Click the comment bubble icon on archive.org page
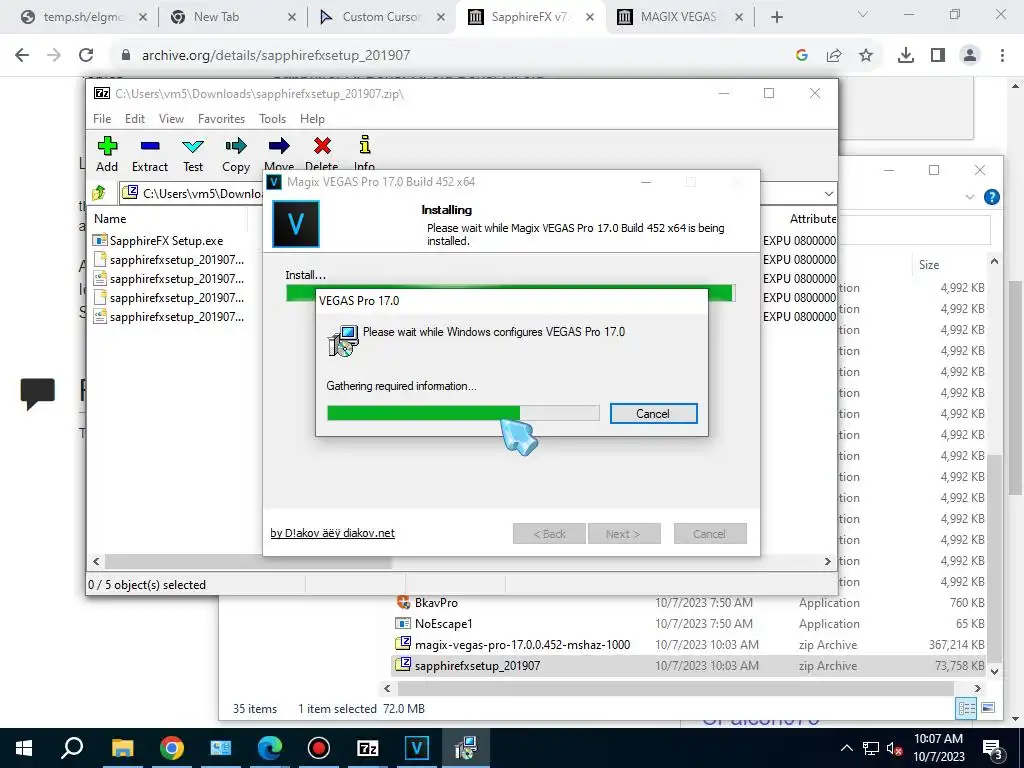This screenshot has width=1024, height=768. coord(38,393)
